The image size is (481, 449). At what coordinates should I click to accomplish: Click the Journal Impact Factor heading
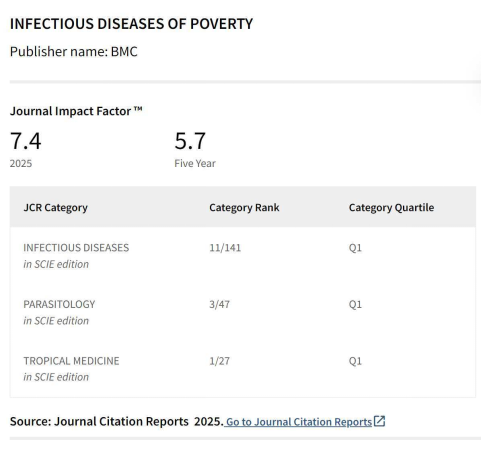tap(76, 111)
